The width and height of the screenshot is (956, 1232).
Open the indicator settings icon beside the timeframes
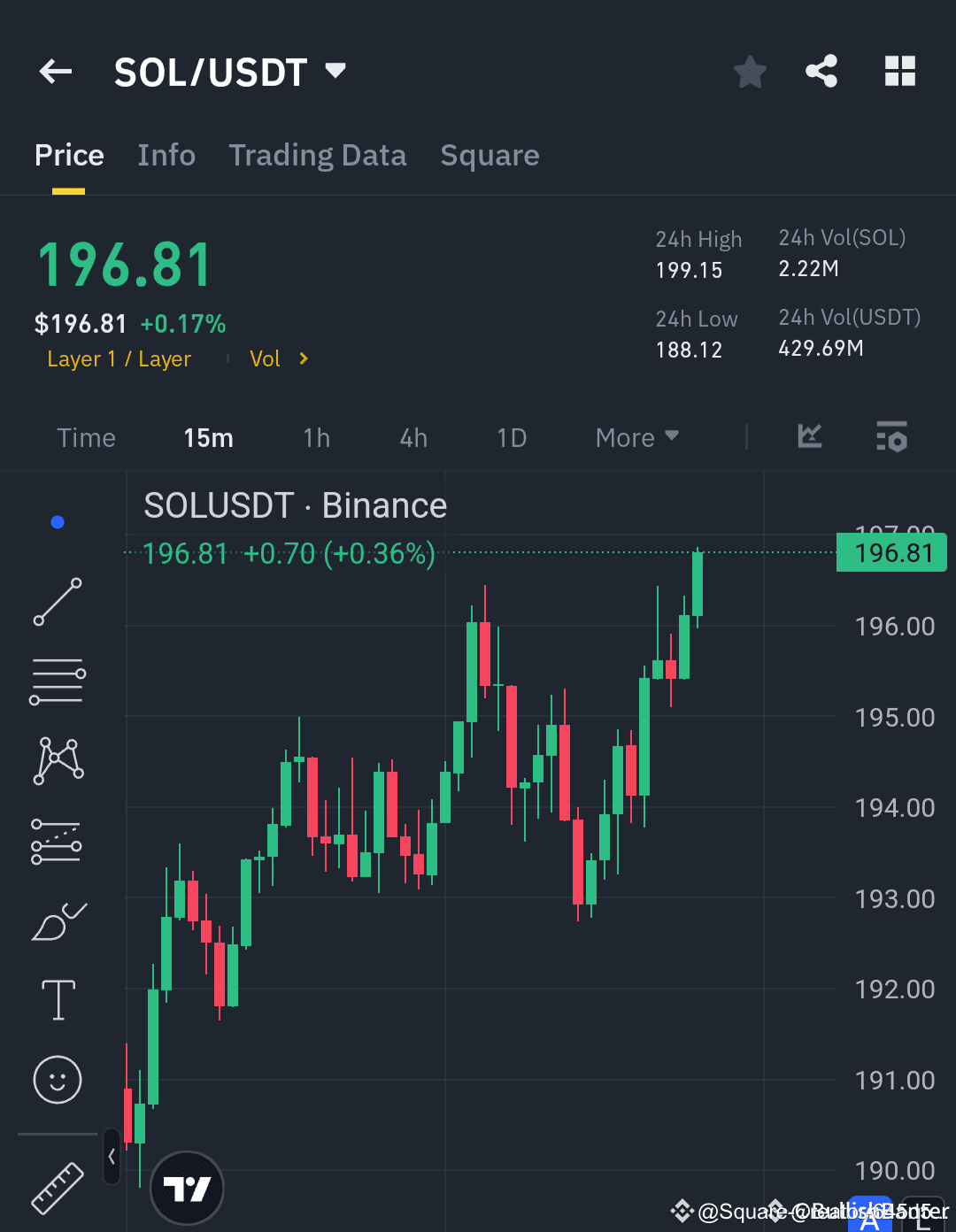[x=891, y=436]
